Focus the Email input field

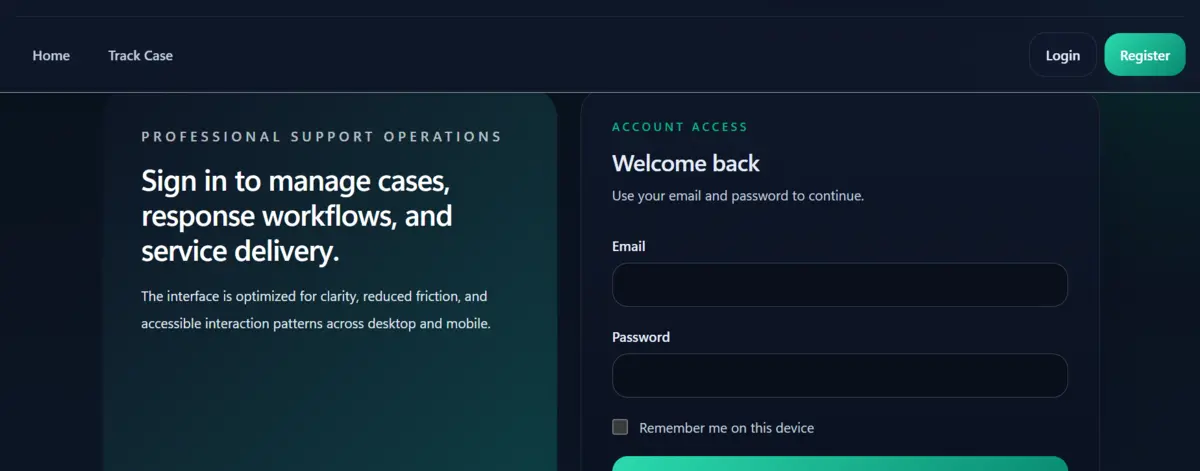tap(839, 285)
